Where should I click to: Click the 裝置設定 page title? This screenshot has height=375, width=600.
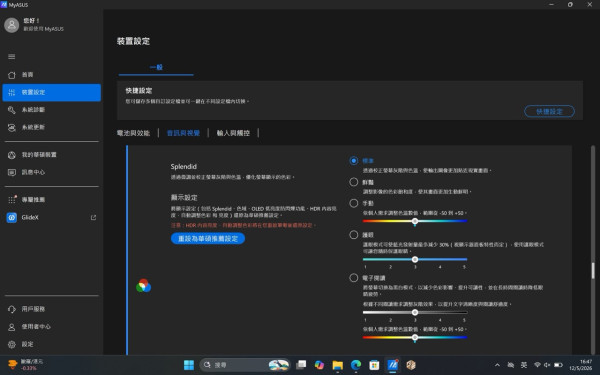133,41
